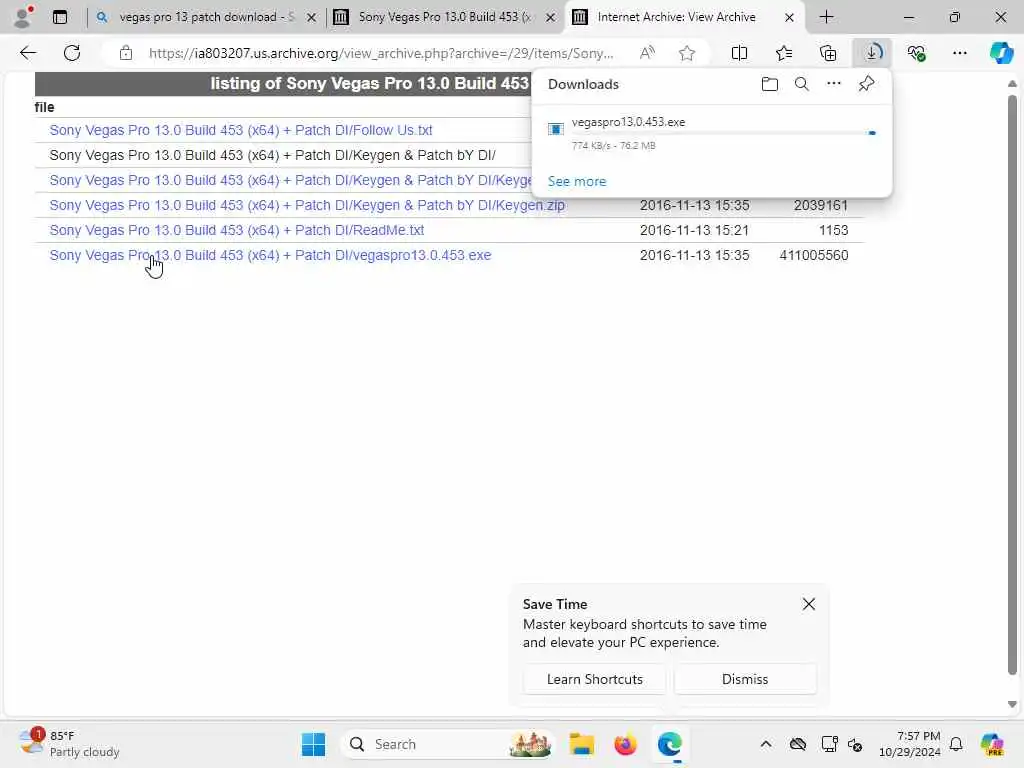
Task: Open the clock showing 7:57 PM
Action: point(910,744)
